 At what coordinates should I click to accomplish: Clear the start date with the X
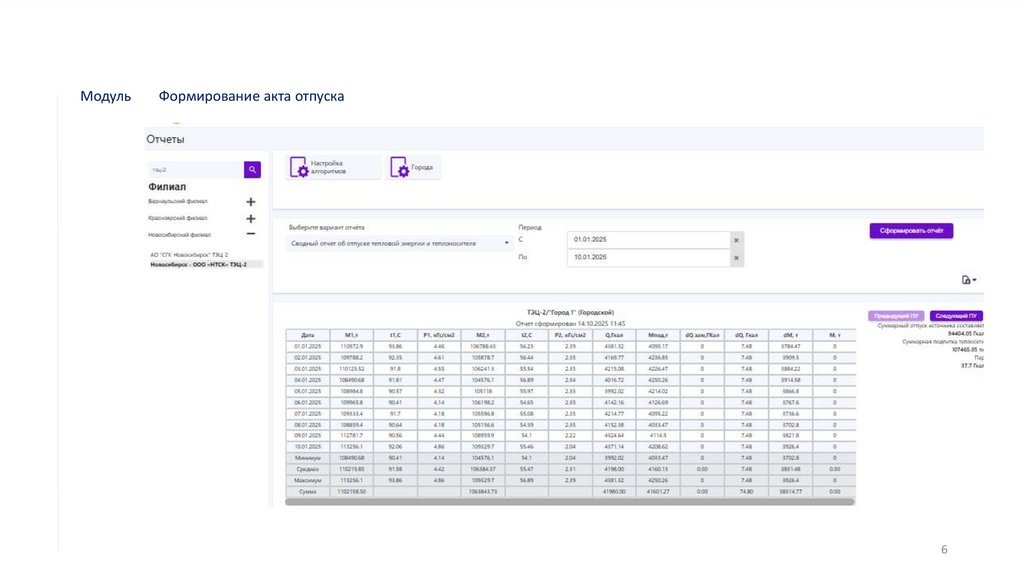coord(737,240)
